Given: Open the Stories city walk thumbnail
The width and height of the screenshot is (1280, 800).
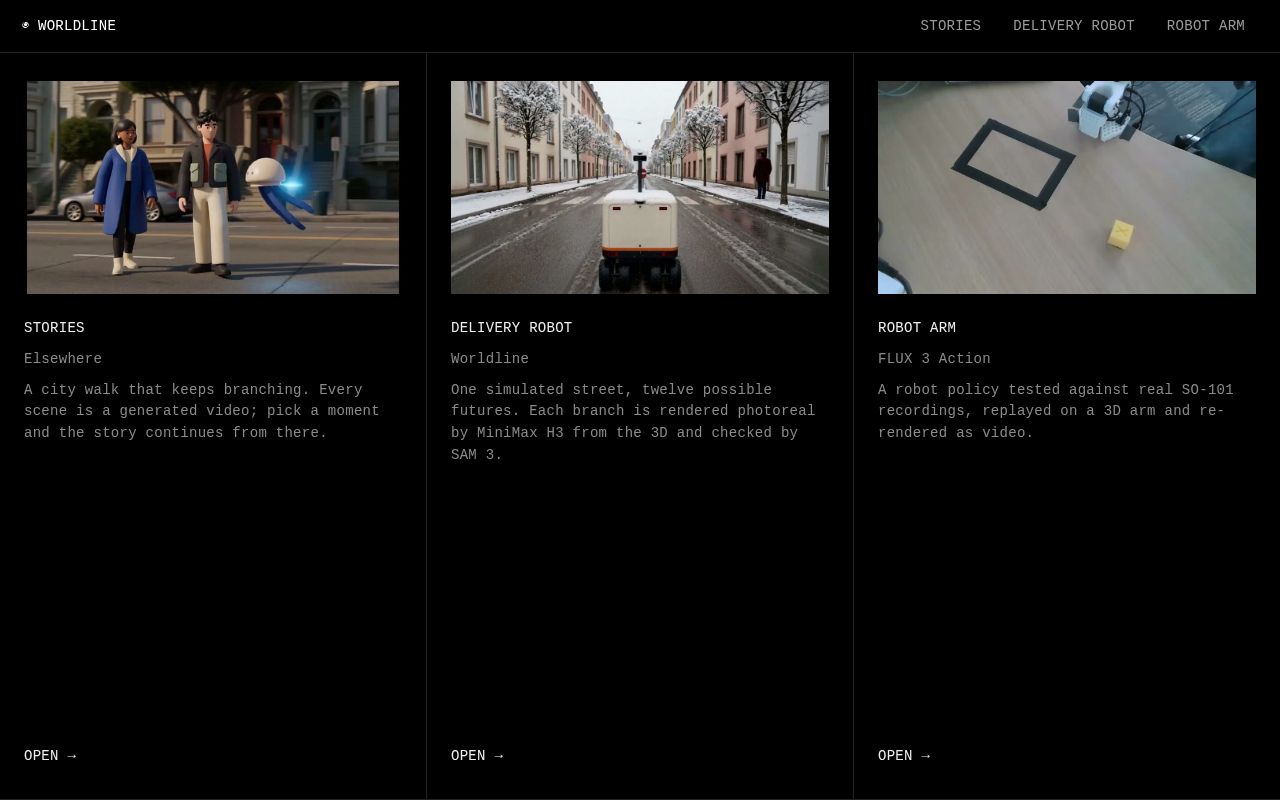Looking at the screenshot, I should (213, 187).
